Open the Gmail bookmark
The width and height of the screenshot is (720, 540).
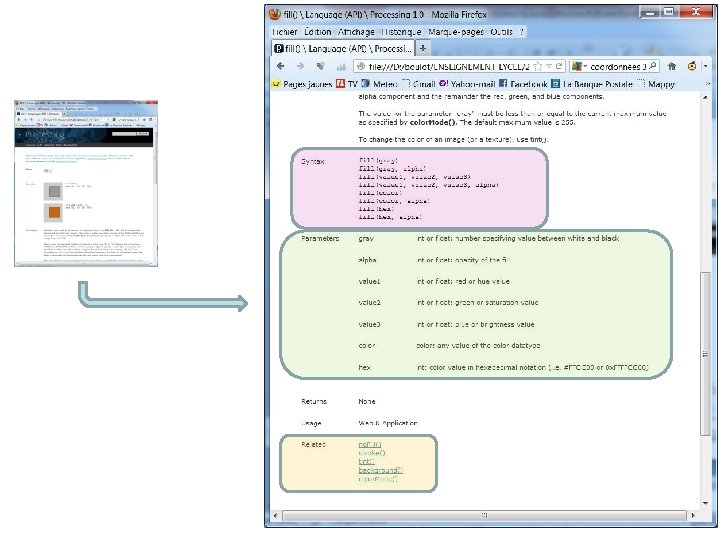click(419, 84)
